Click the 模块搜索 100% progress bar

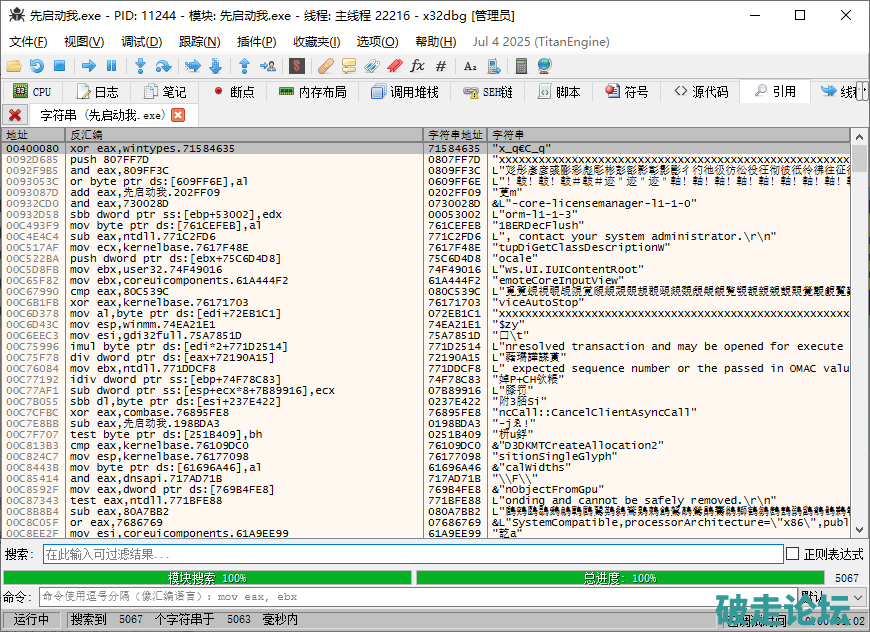[207, 578]
